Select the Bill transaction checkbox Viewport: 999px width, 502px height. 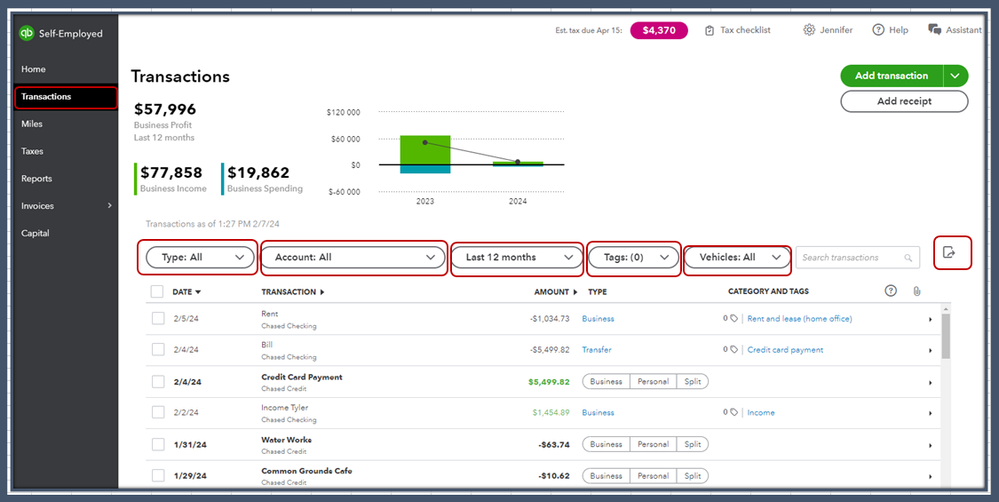158,350
